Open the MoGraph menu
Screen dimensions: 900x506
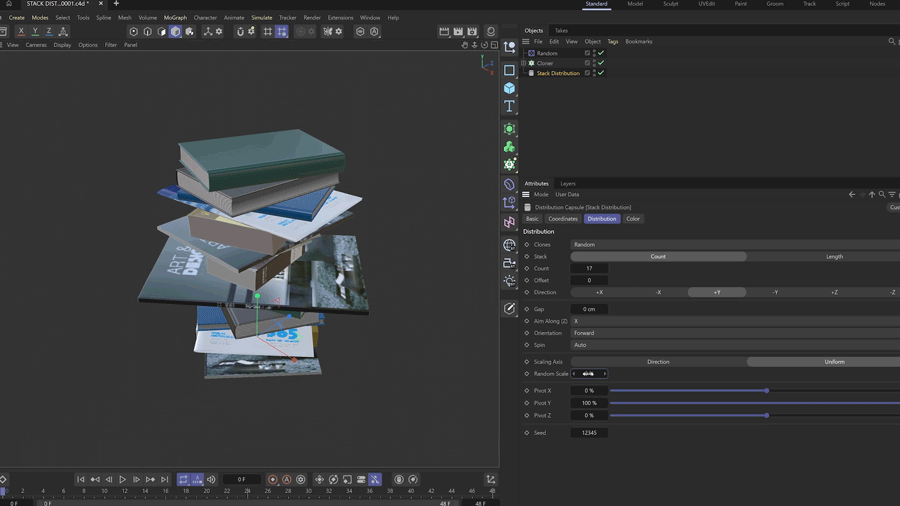point(175,17)
